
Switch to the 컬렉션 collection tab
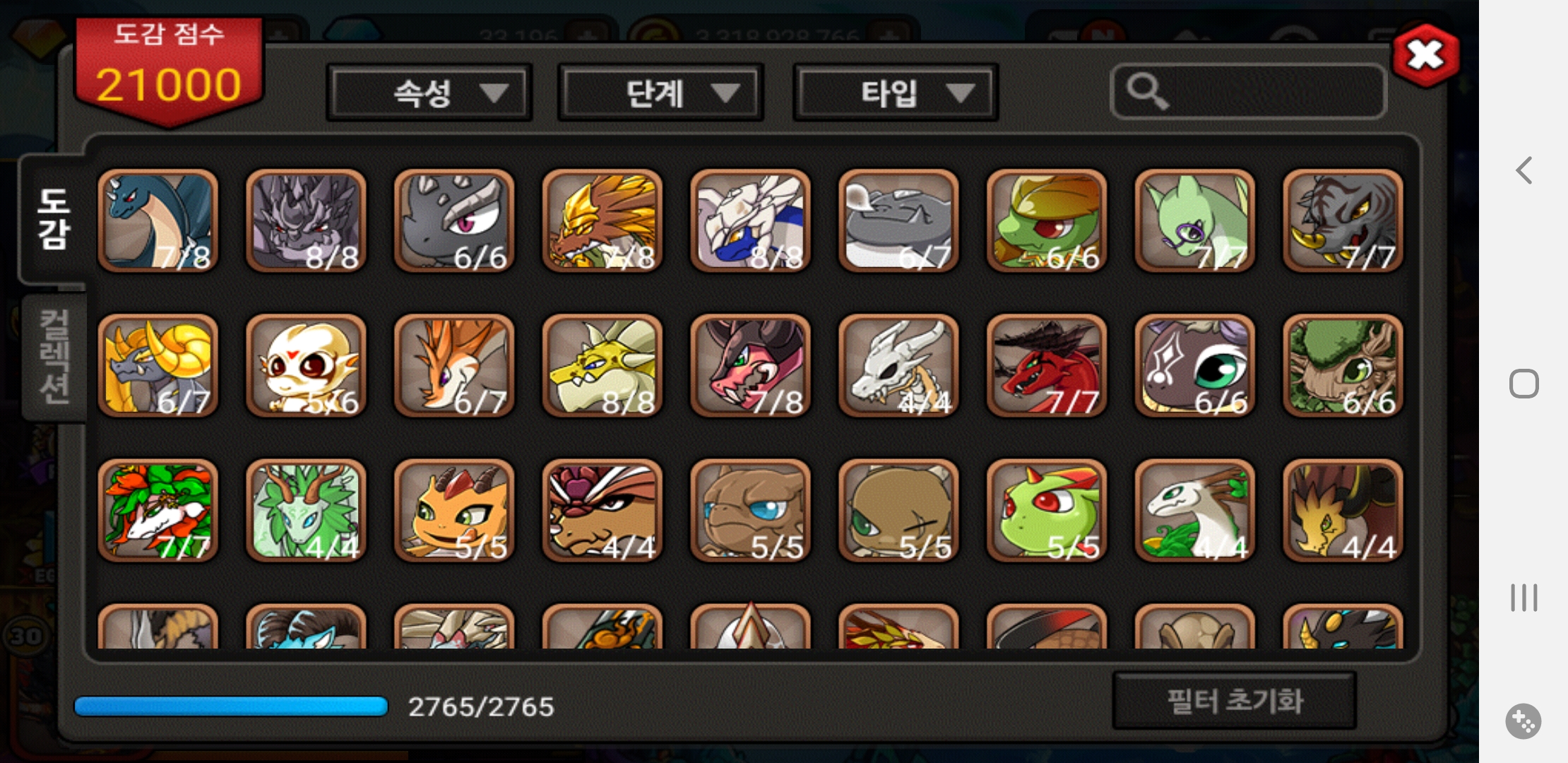[x=54, y=357]
